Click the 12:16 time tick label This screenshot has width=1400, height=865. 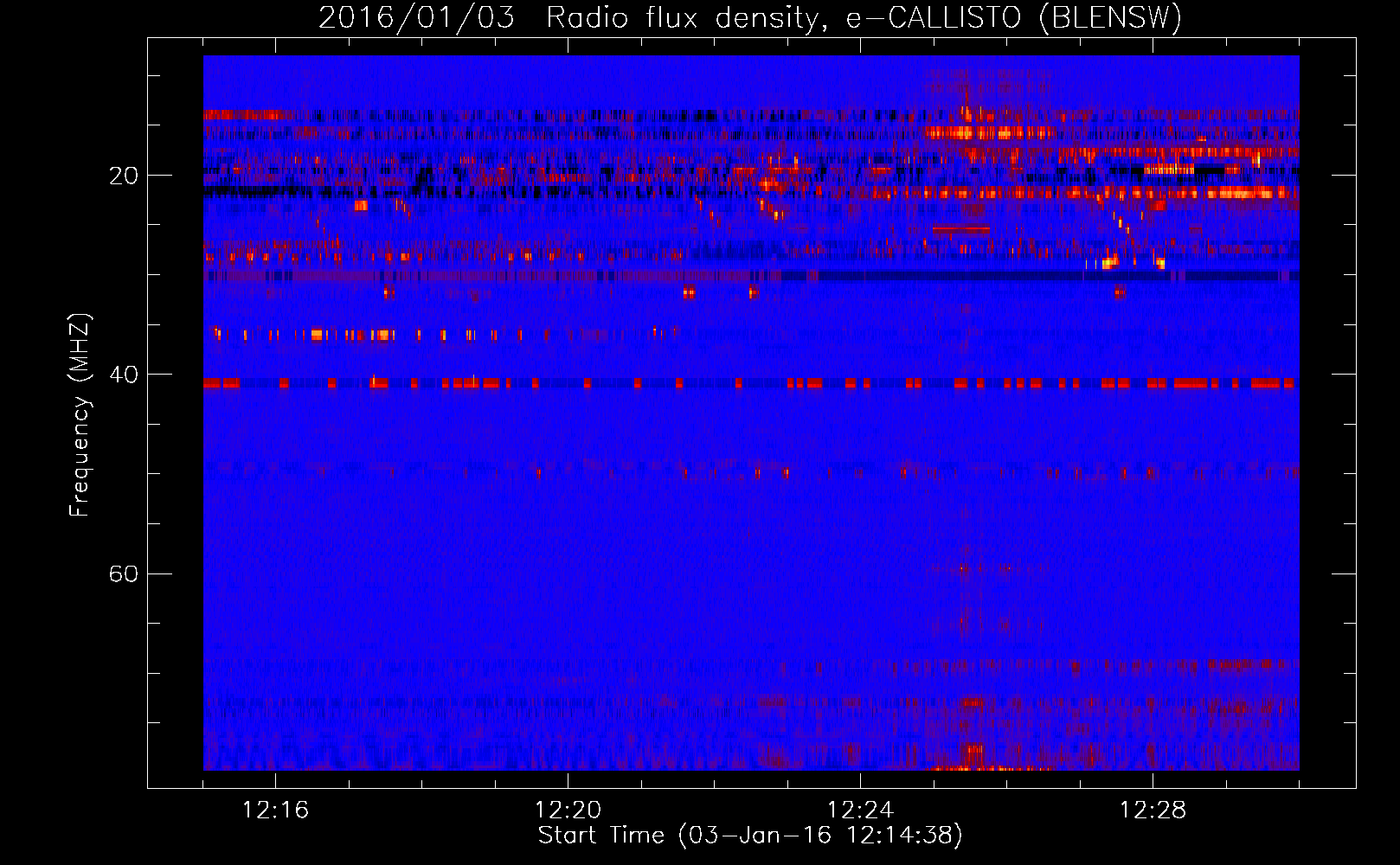[x=275, y=811]
